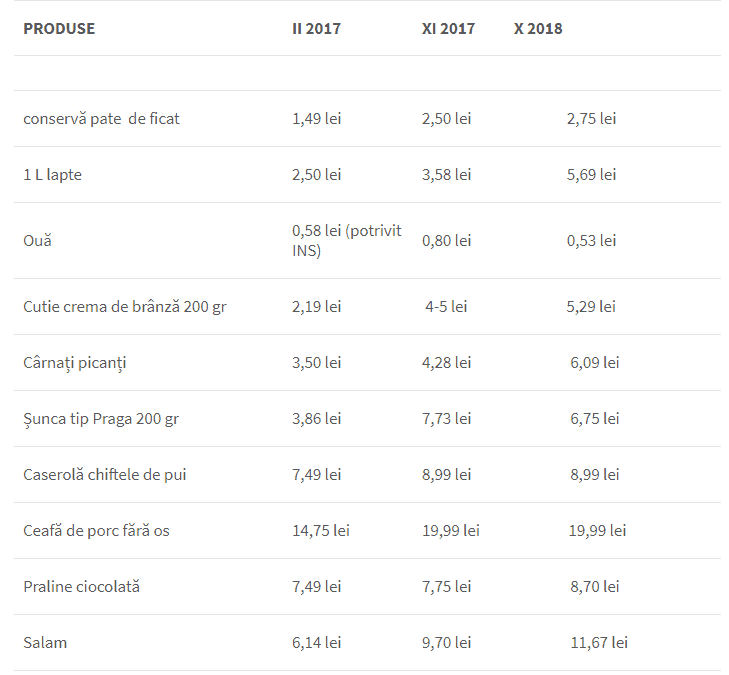Image resolution: width=729 pixels, height=675 pixels.
Task: Click the XI 2017 column header
Action: click(x=448, y=28)
